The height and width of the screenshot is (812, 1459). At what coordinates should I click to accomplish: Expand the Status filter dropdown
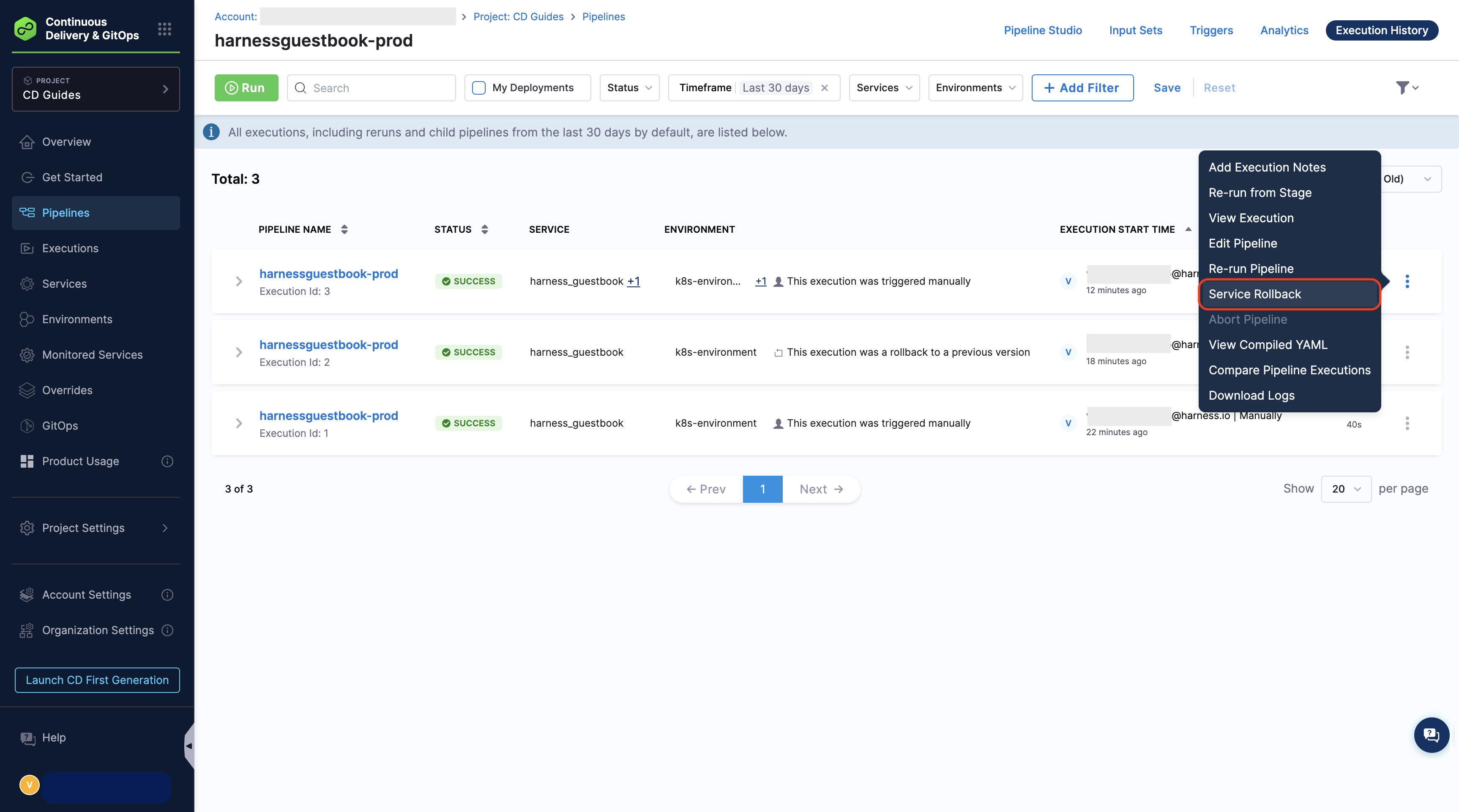629,88
